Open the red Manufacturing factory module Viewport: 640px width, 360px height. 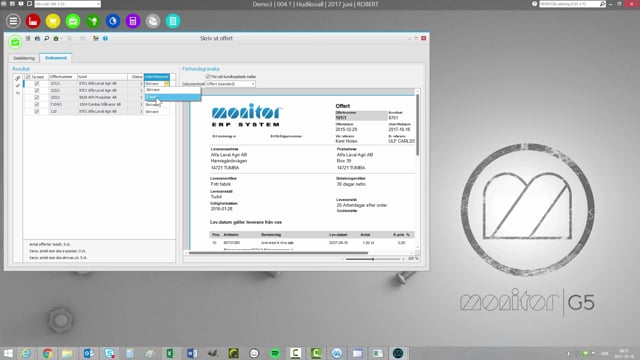click(33, 21)
